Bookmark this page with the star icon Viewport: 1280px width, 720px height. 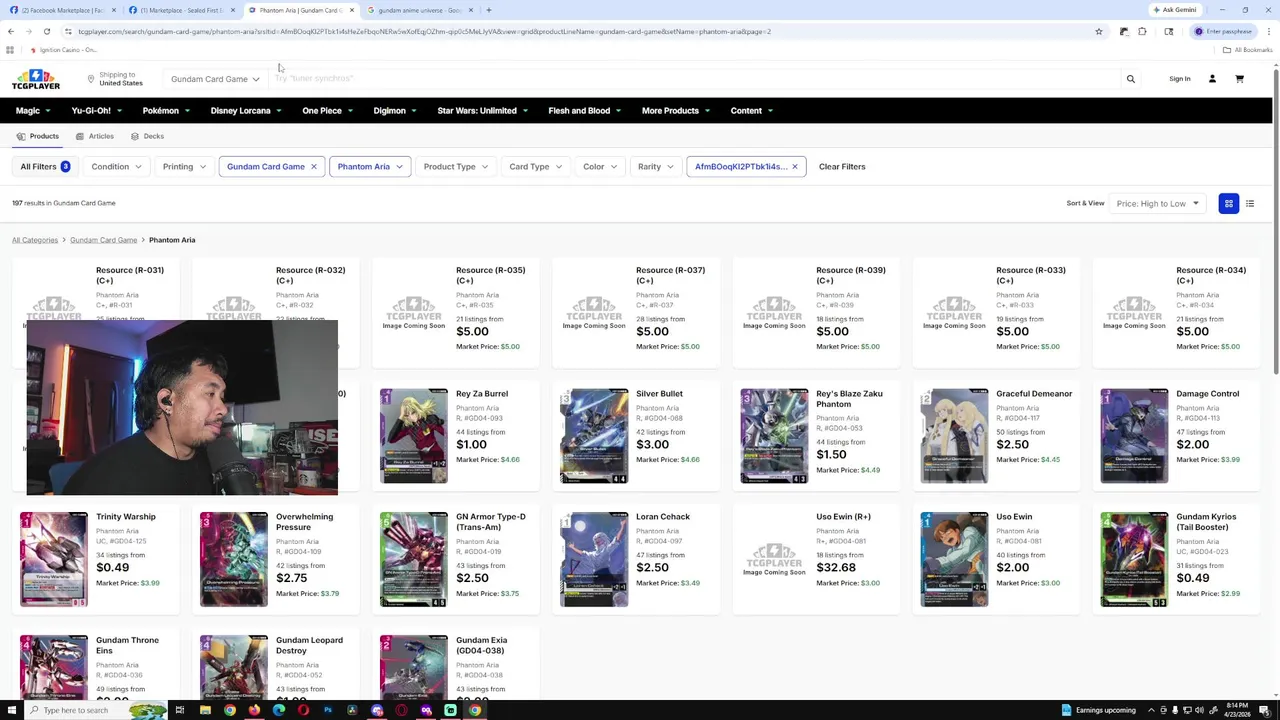1098,32
